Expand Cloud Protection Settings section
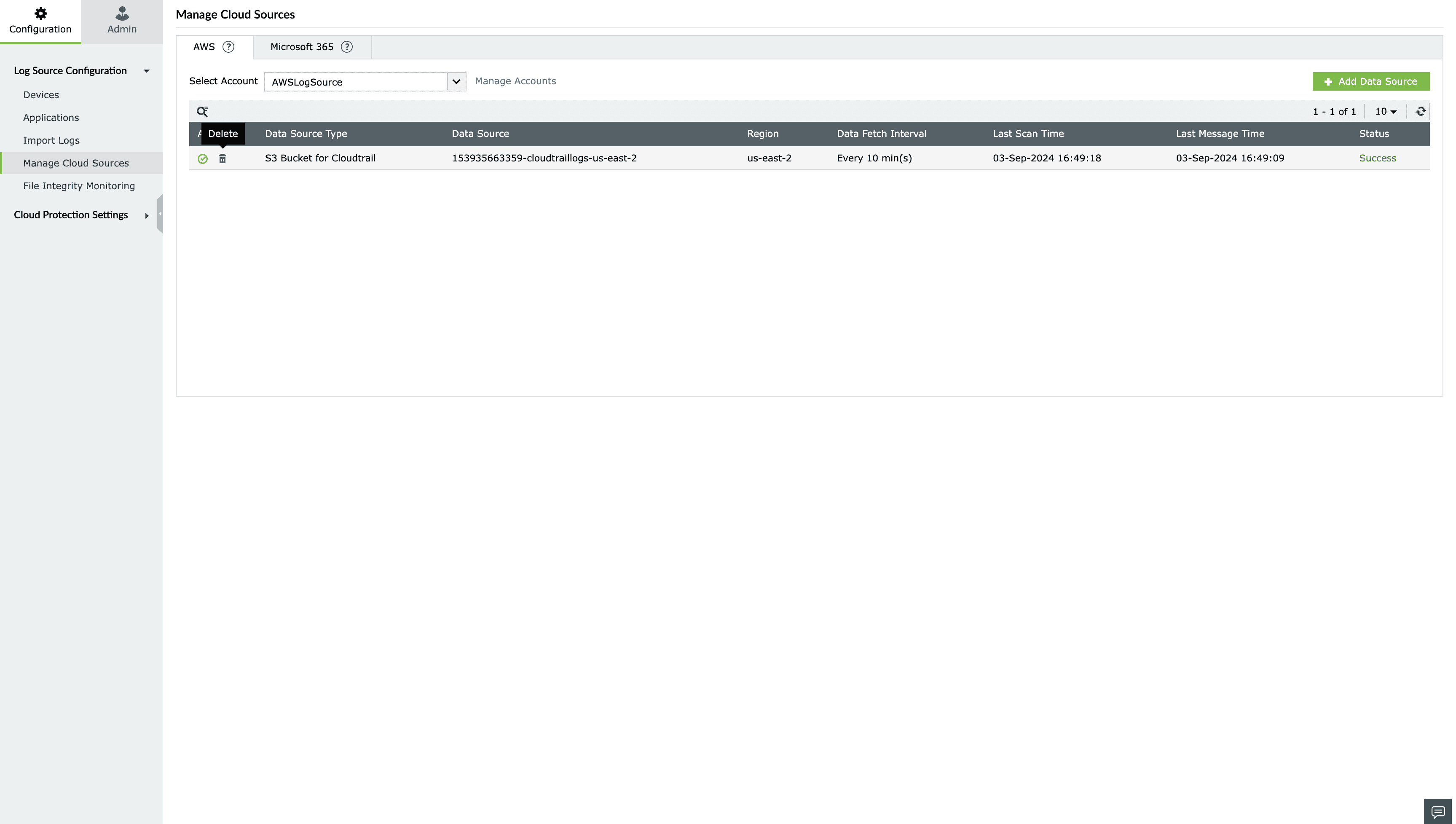Viewport: 1456px width, 824px height. click(147, 216)
